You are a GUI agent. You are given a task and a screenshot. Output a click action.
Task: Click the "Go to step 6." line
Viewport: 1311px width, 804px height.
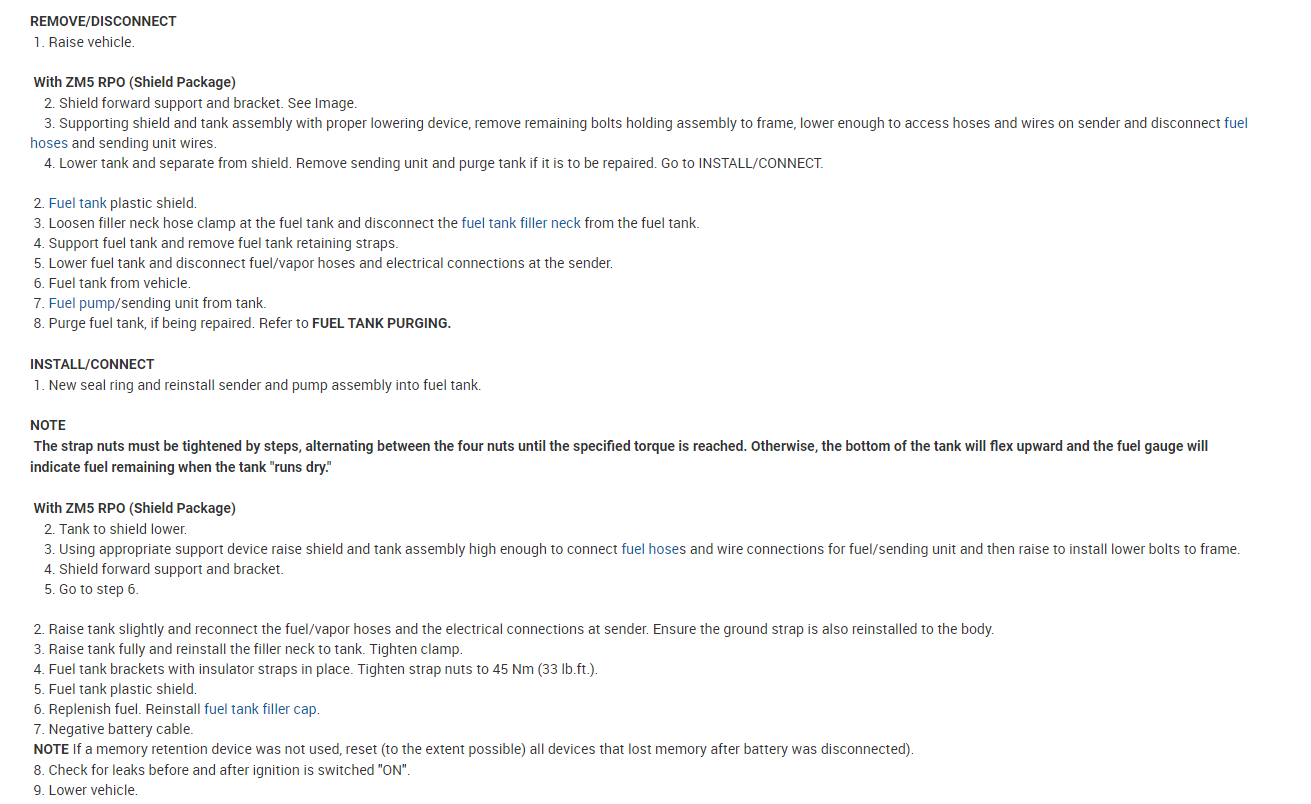click(x=98, y=589)
